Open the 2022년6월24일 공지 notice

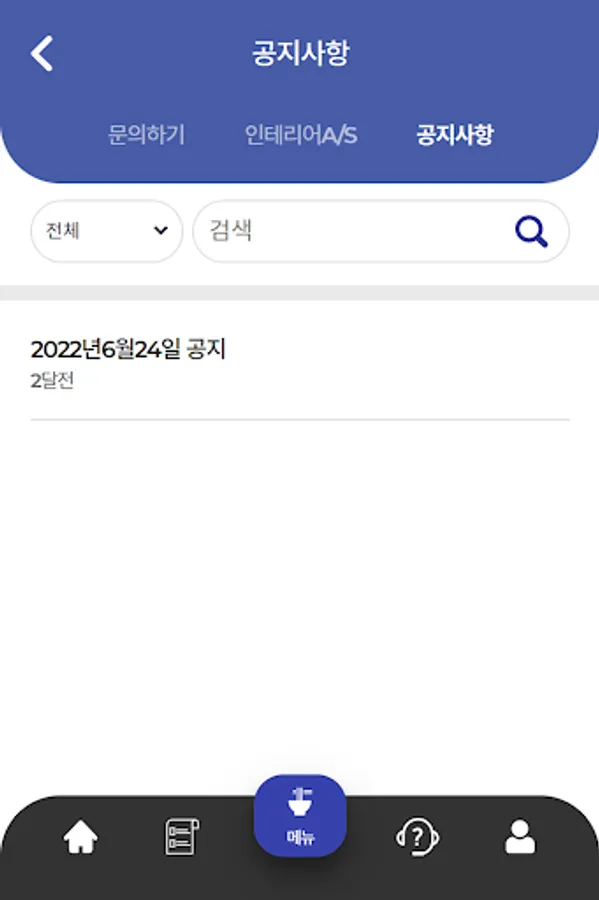pos(128,349)
